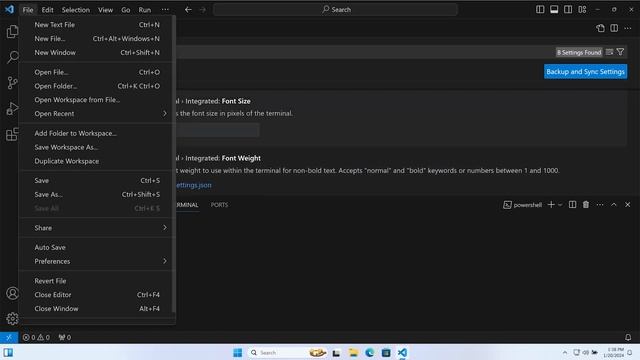
Task: Expand the Preferences submenu
Action: click(97, 261)
